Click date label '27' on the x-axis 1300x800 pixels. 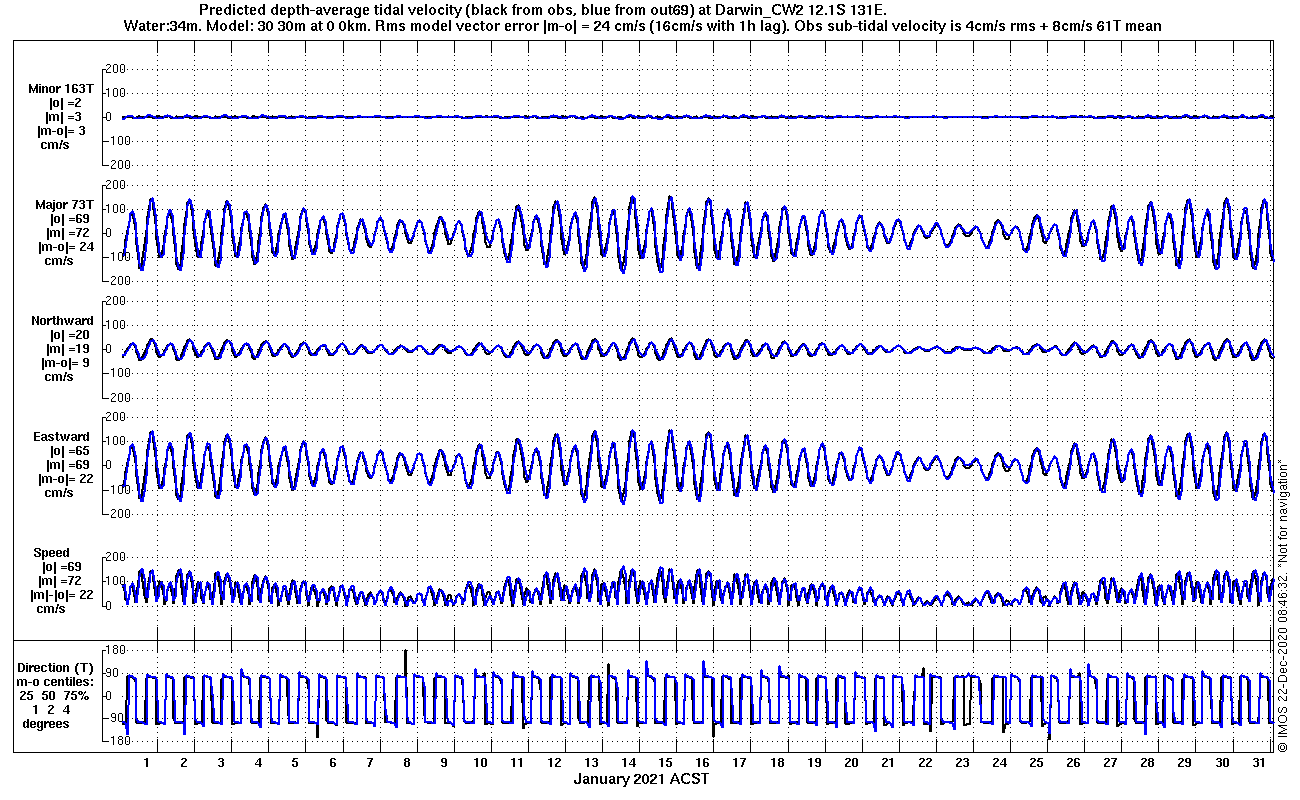point(1109,763)
